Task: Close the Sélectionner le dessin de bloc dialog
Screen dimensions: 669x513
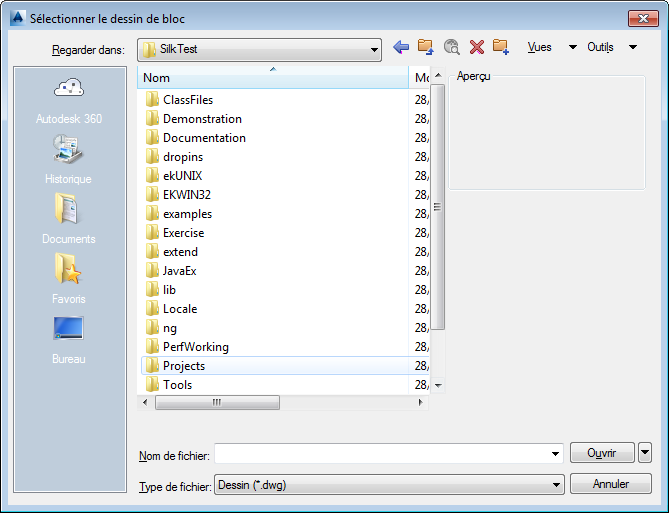Action: pyautogui.click(x=643, y=18)
